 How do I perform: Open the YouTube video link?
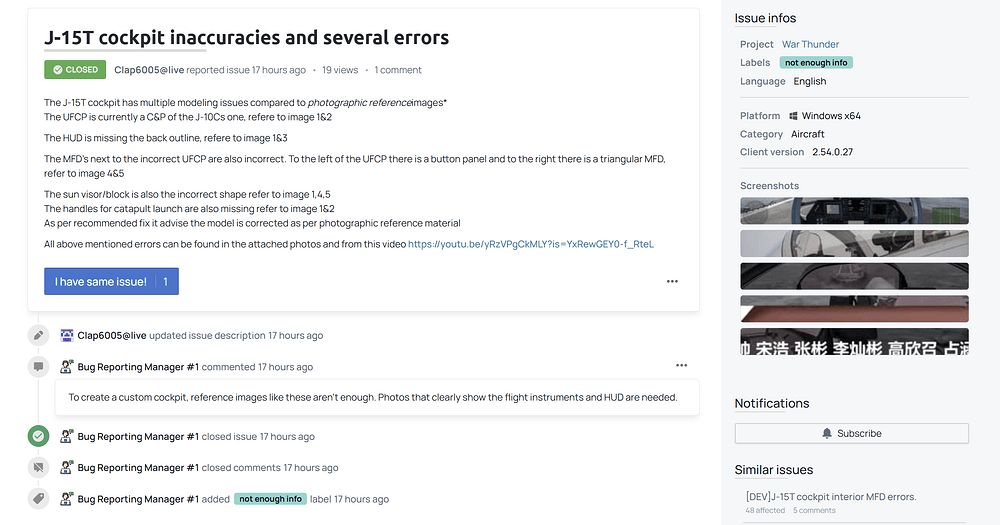pyautogui.click(x=530, y=243)
